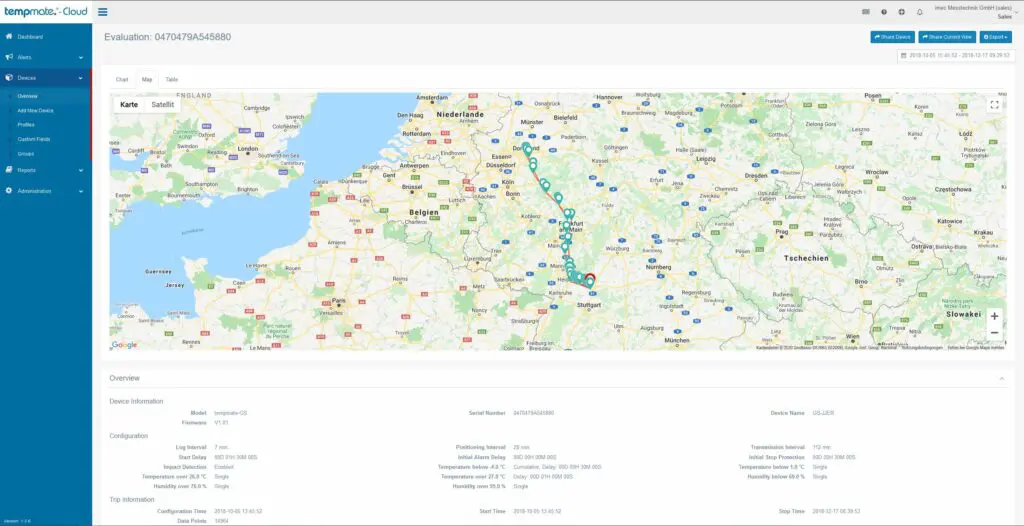Screen dimensions: 1024x526
Task: Select Karte map type
Action: [x=129, y=105]
